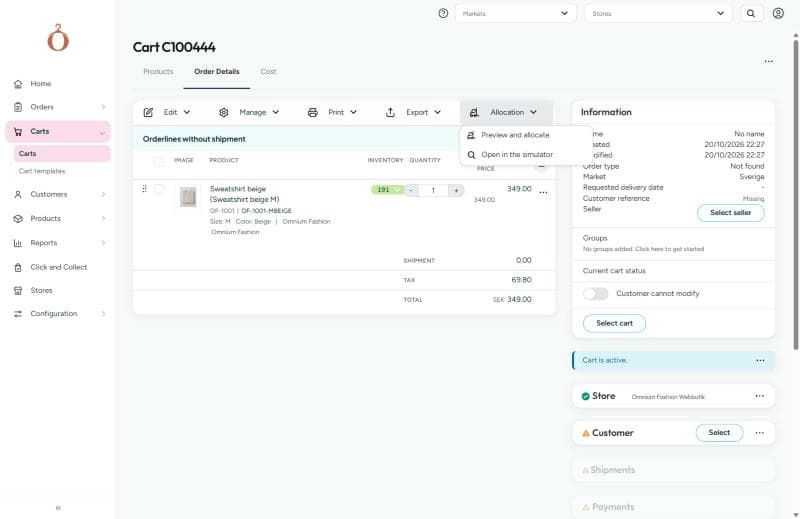Viewport: 800px width, 519px height.
Task: Click the Customer Select button
Action: [719, 433]
